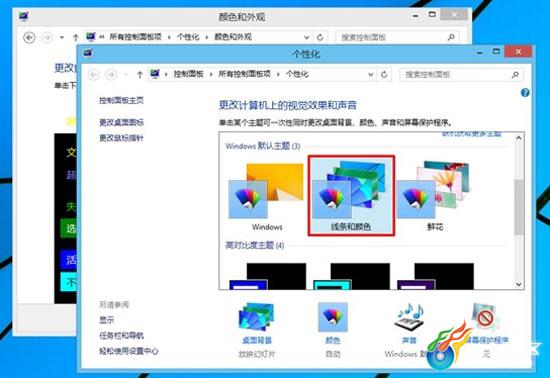
Task: Select the 线条和颜色 theme thumbnail
Action: tap(351, 196)
